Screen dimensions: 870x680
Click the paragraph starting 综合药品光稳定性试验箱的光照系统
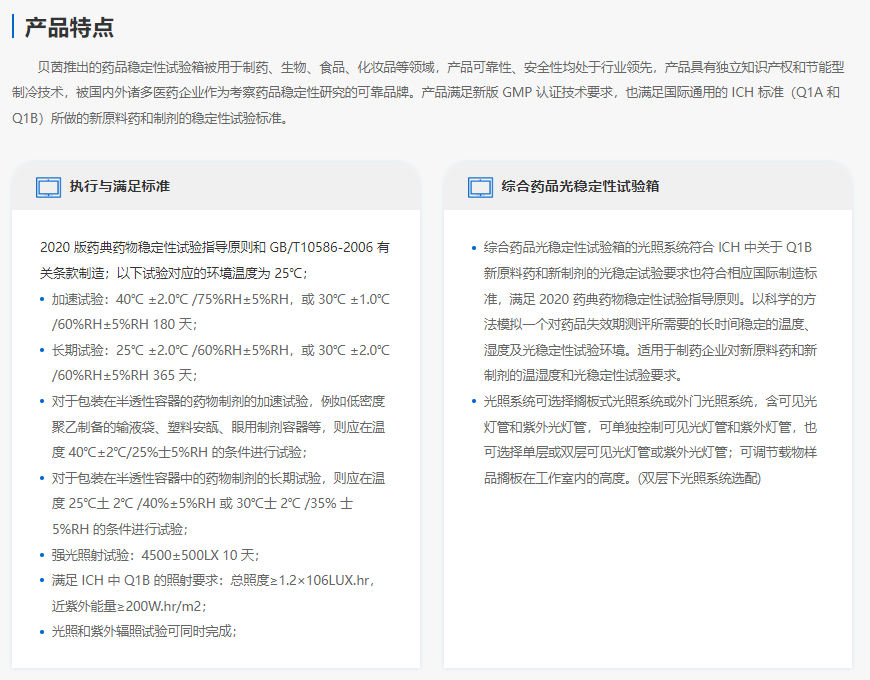click(650, 310)
